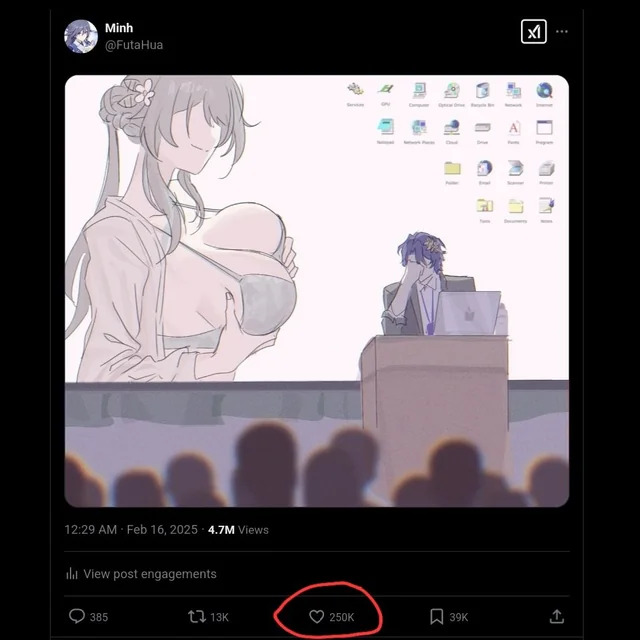Click the Documents folder icon in image
The height and width of the screenshot is (640, 640).
(516, 207)
